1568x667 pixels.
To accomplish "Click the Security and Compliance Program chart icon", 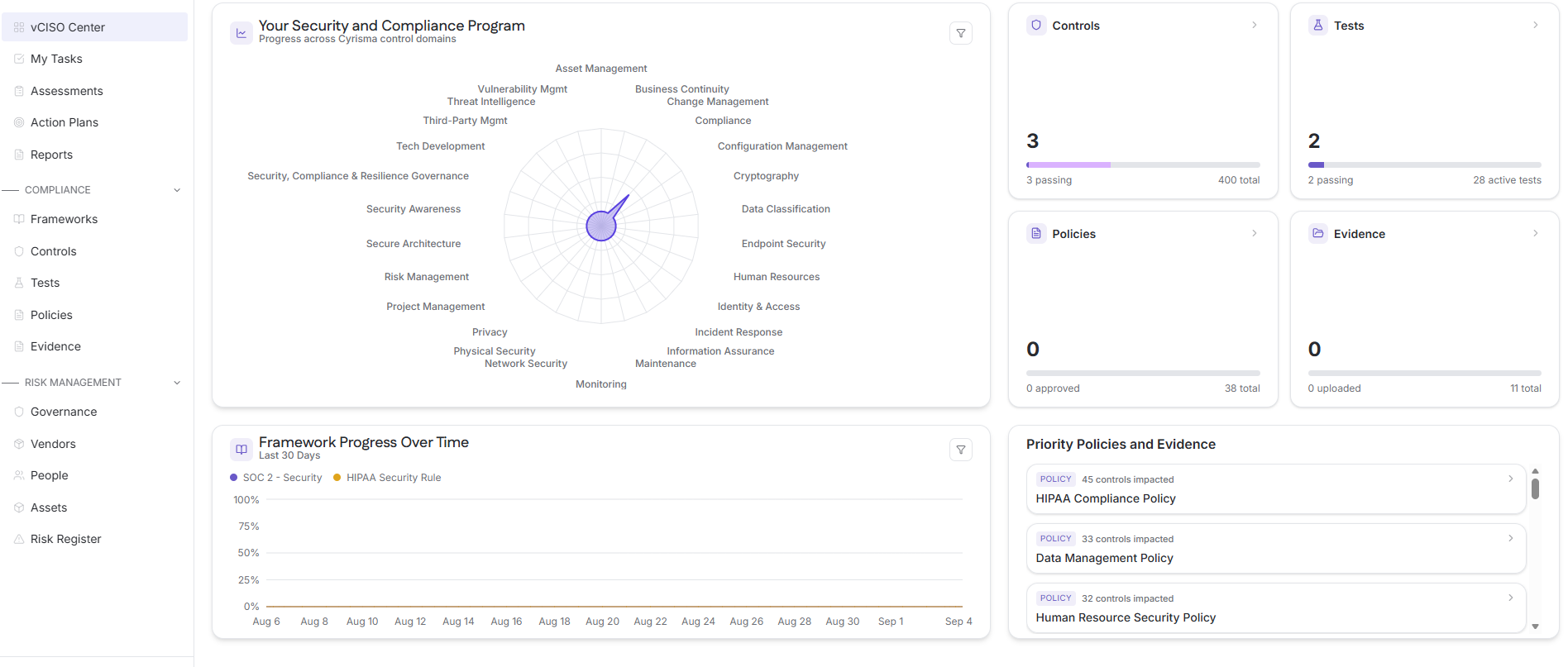I will tap(241, 33).
